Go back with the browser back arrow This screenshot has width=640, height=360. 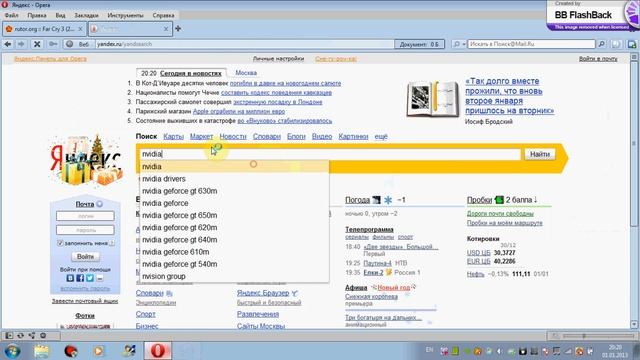pos(8,44)
